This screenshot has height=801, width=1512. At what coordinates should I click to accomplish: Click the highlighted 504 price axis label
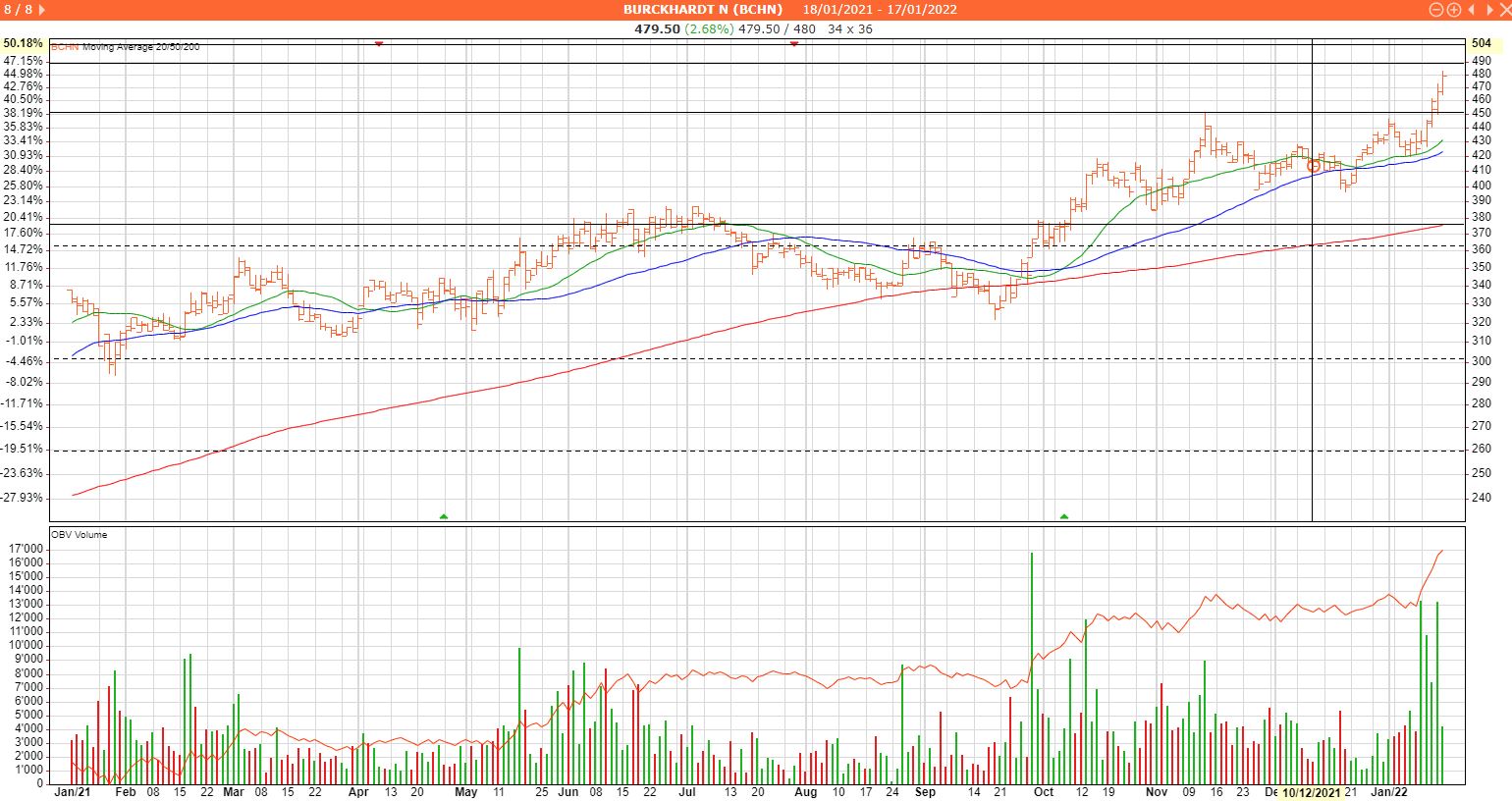tap(1481, 43)
